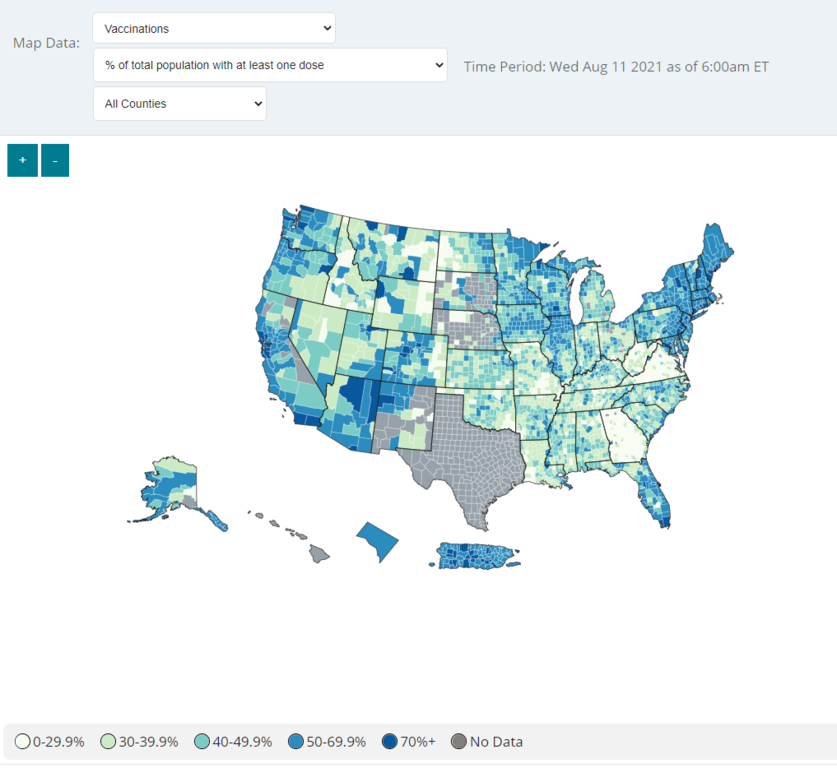Image resolution: width=837 pixels, height=768 pixels.
Task: Open the All Counties filter dropdown
Action: [x=180, y=103]
